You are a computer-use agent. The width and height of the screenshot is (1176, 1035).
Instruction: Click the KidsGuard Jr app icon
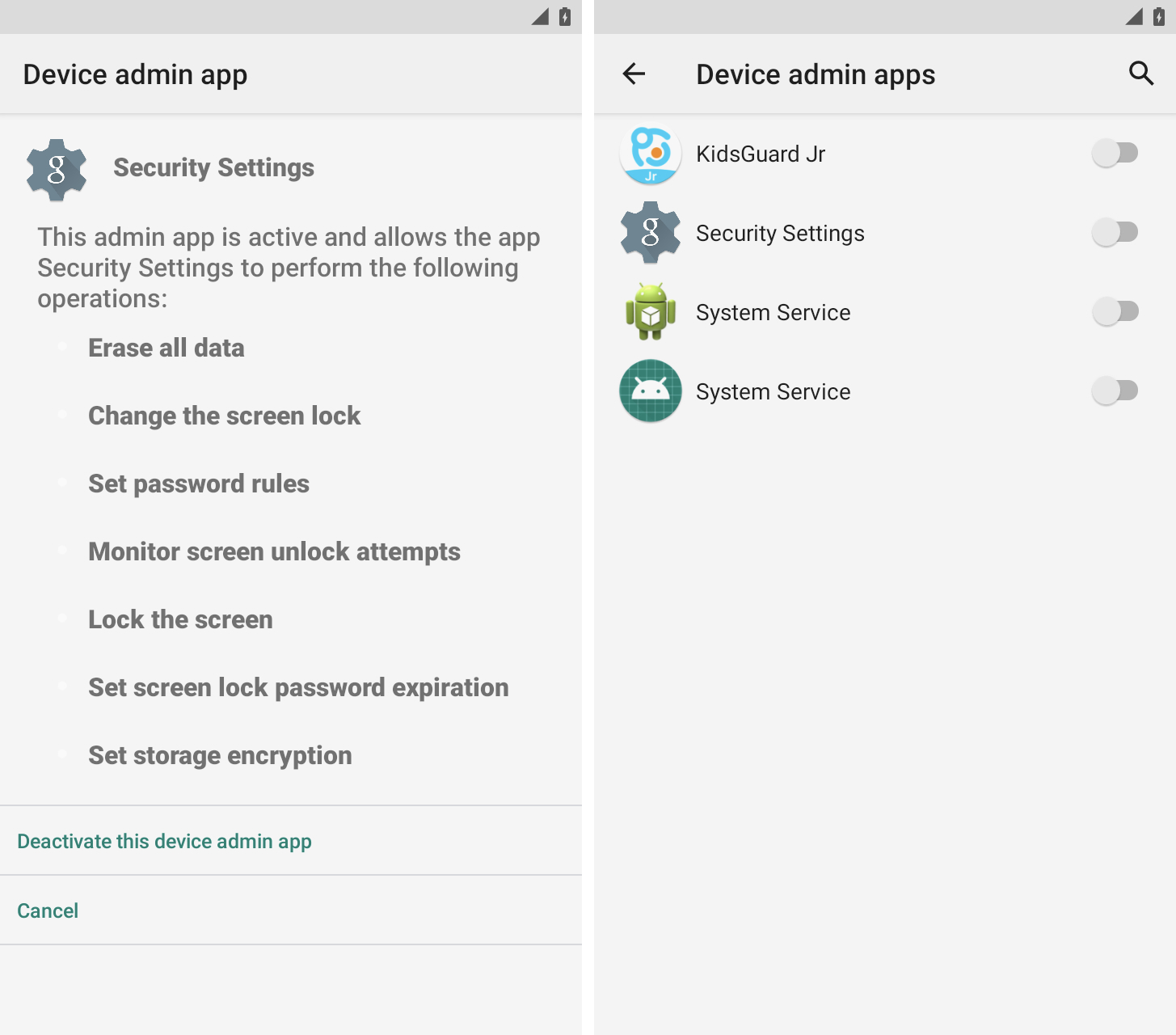tap(650, 154)
